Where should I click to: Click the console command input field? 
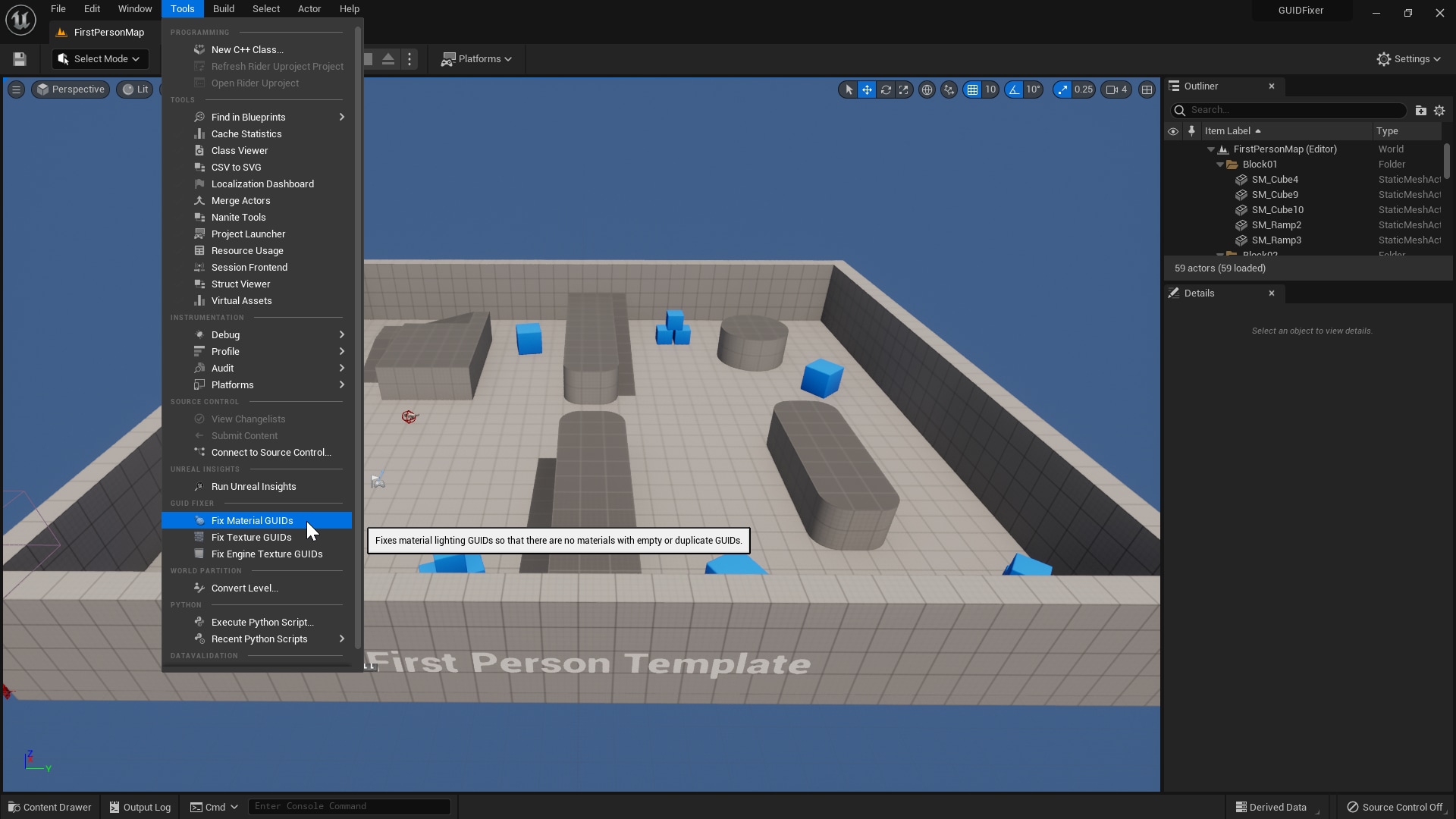(349, 806)
